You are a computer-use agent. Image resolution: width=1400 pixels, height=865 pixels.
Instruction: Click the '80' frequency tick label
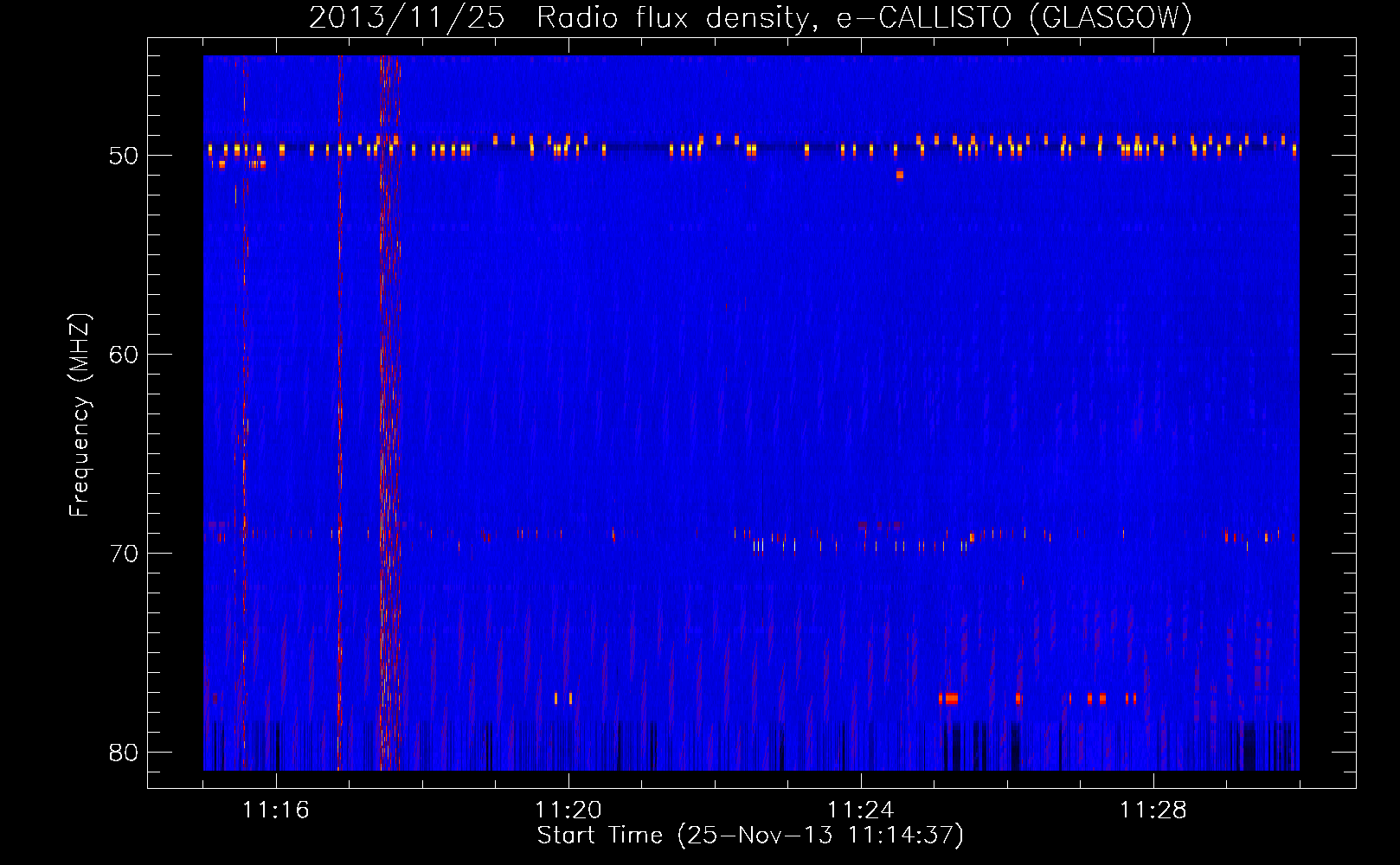(124, 753)
